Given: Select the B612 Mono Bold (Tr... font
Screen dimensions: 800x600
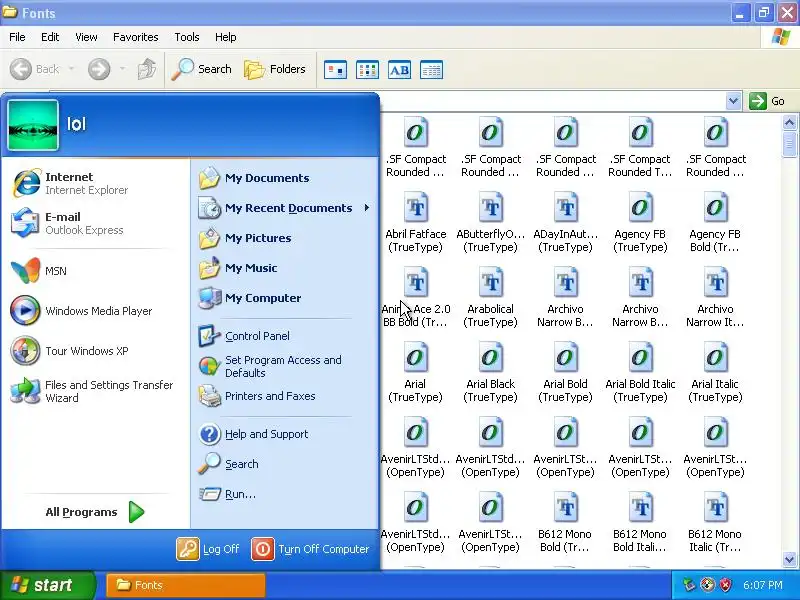Looking at the screenshot, I should 565,522.
